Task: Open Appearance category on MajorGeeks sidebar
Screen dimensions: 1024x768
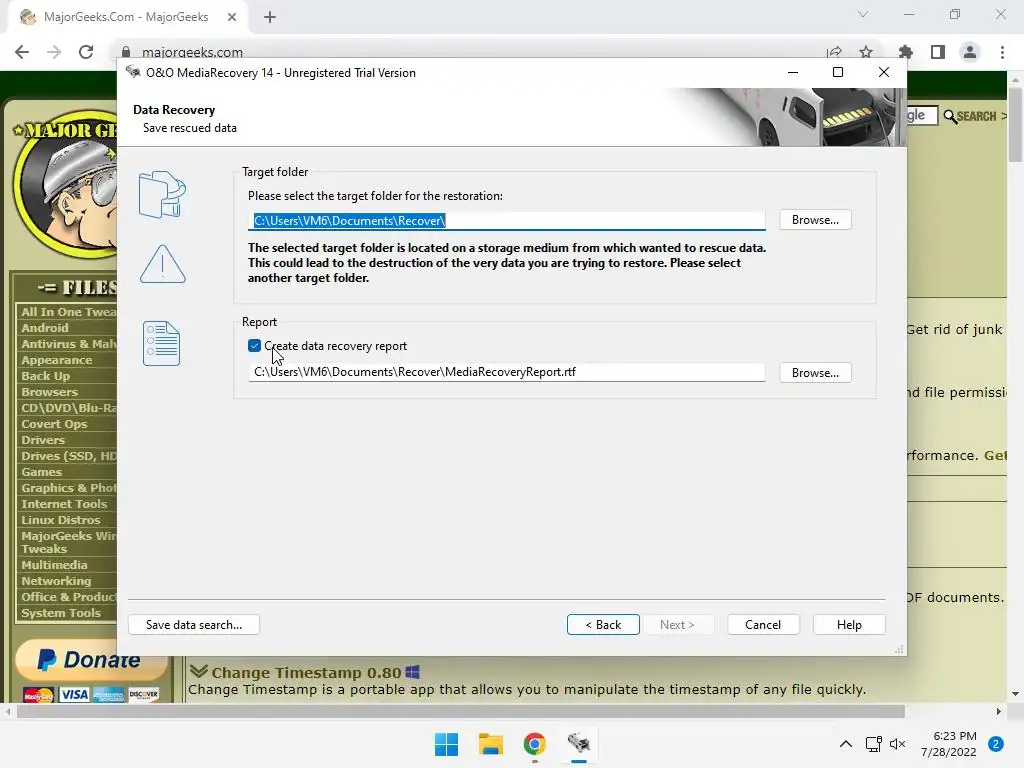Action: [x=56, y=360]
